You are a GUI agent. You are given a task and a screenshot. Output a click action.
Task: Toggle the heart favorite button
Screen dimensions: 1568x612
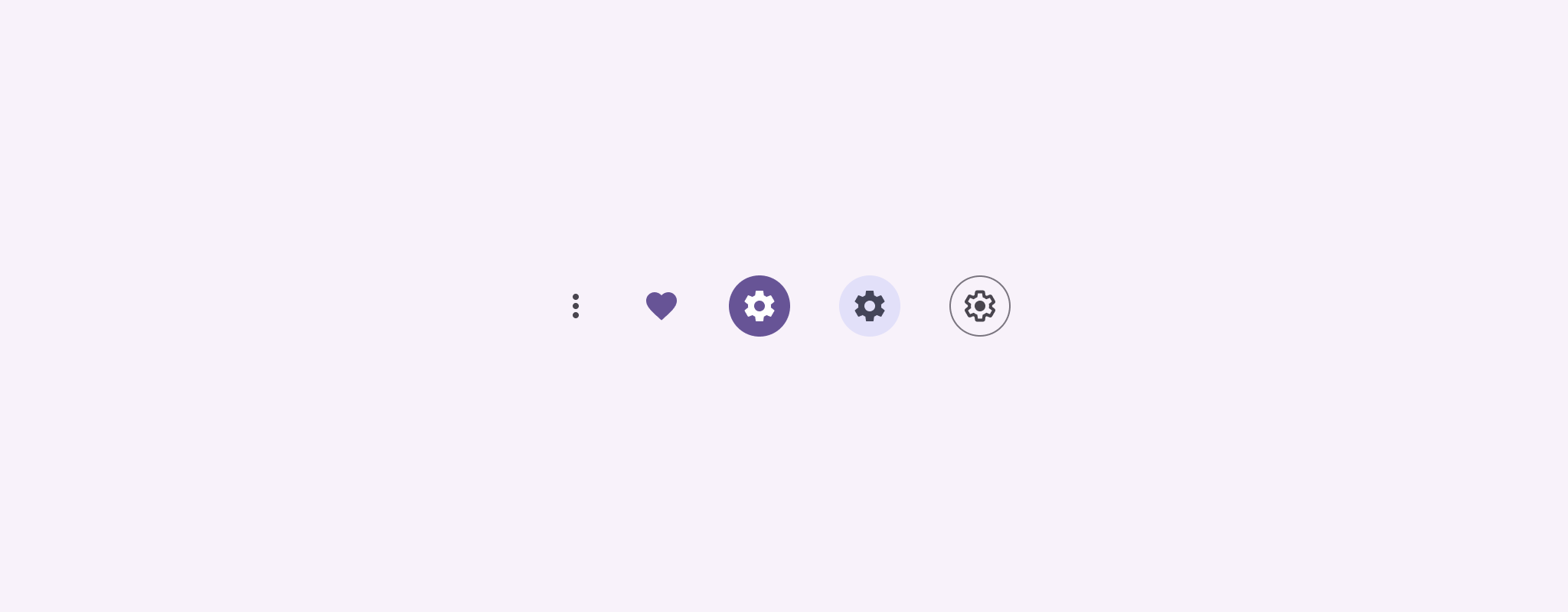(661, 306)
